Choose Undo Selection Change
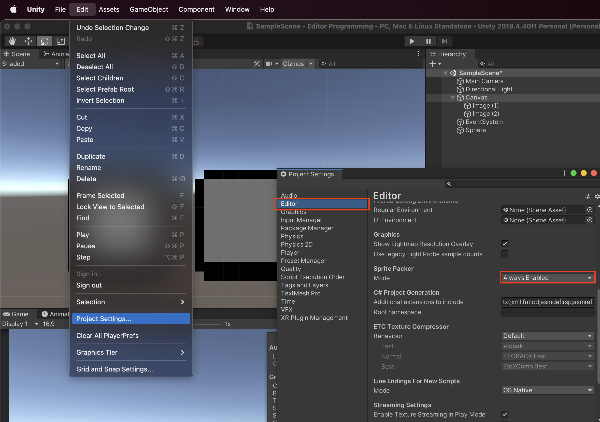Image resolution: width=600 pixels, height=422 pixels. (130, 28)
